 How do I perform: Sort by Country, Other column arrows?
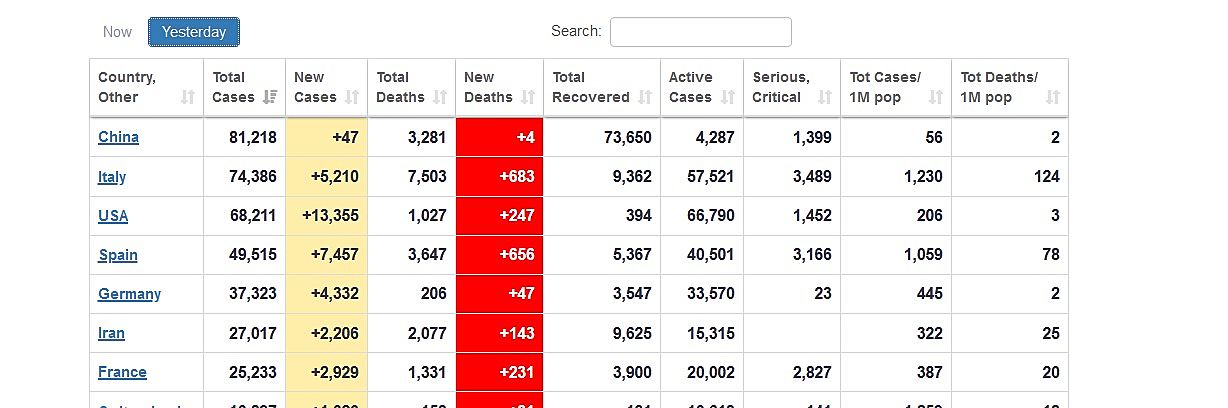pos(188,97)
